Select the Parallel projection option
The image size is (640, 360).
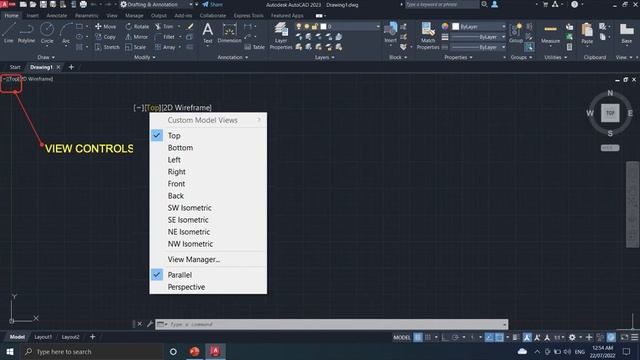coord(180,275)
